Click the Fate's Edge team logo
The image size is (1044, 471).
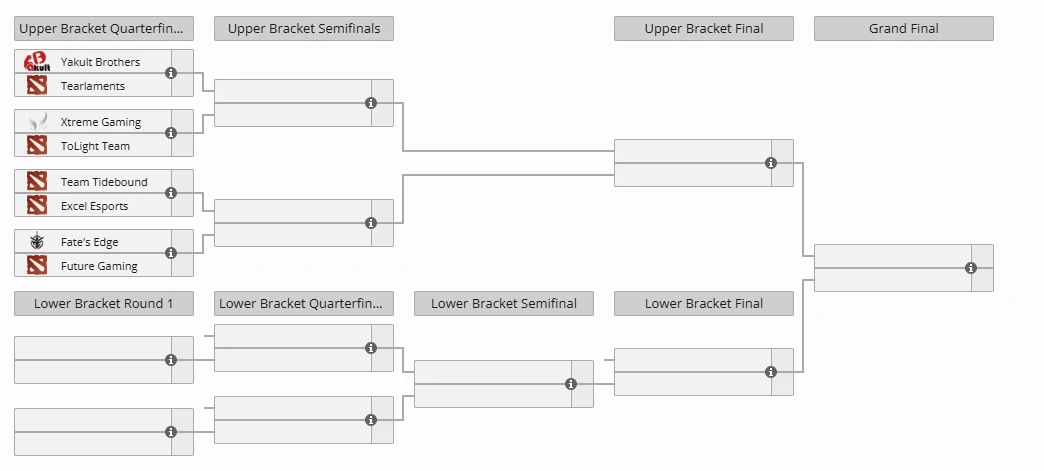(37, 242)
